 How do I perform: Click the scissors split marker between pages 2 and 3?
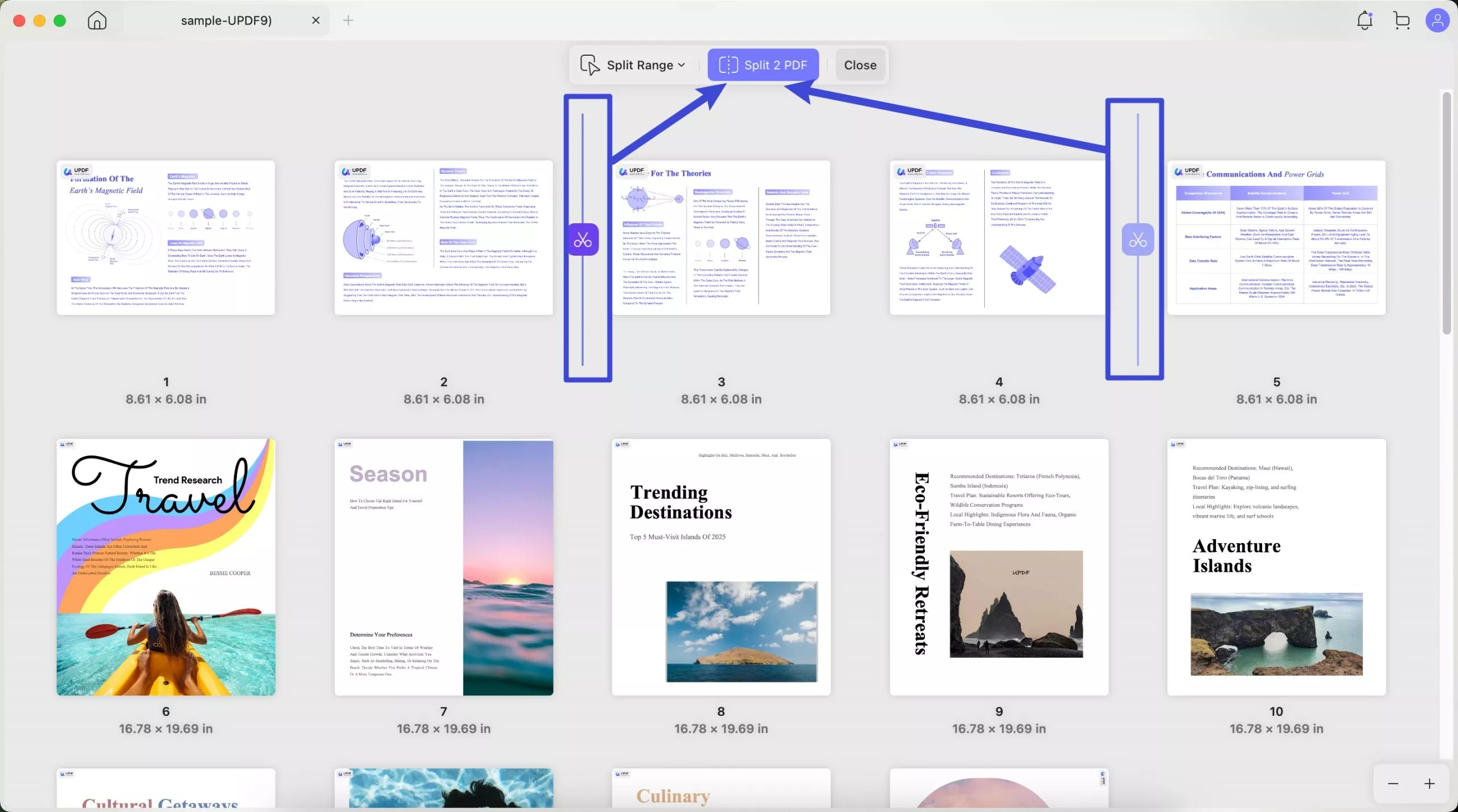pyautogui.click(x=583, y=240)
